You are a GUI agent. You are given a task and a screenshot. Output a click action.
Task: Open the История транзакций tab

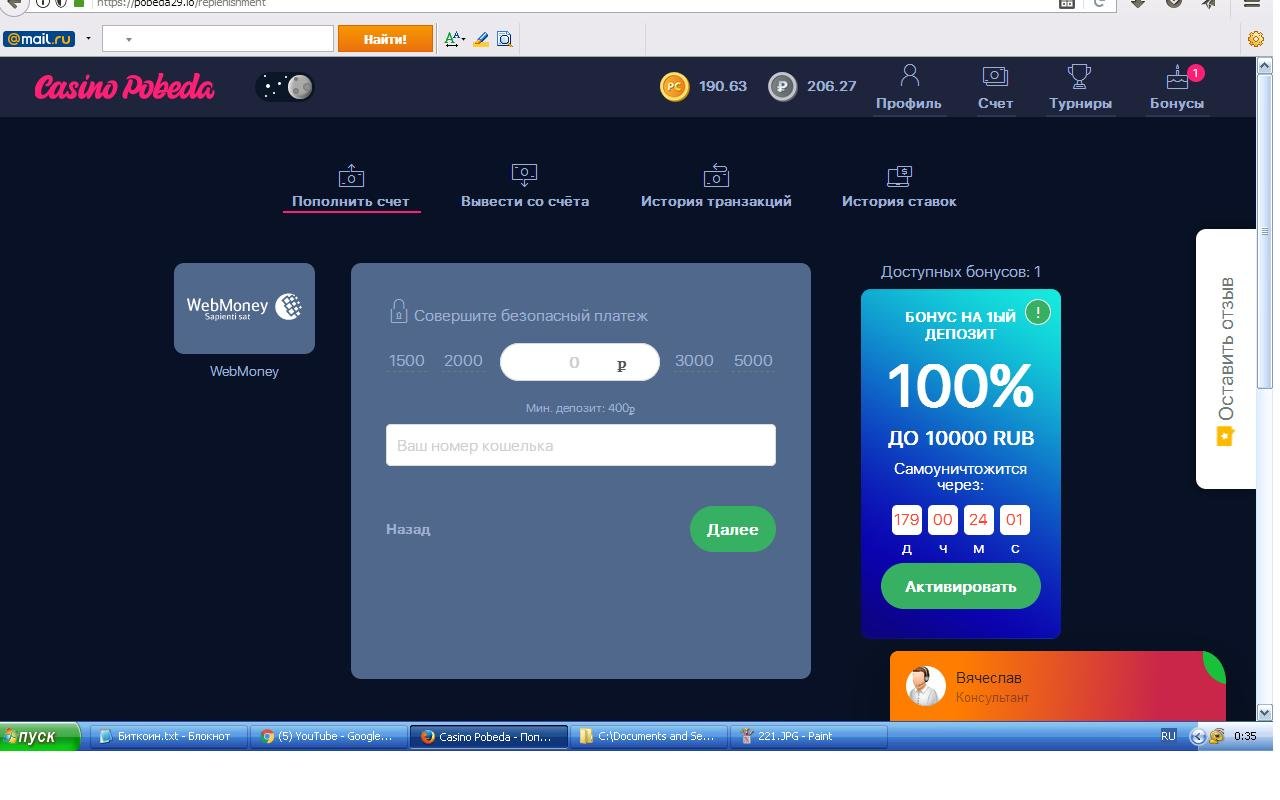pyautogui.click(x=716, y=187)
